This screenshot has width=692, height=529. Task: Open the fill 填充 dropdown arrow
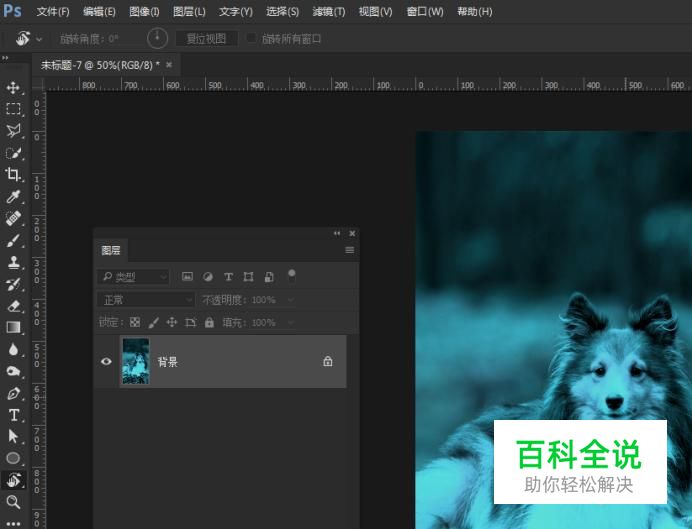coord(290,323)
